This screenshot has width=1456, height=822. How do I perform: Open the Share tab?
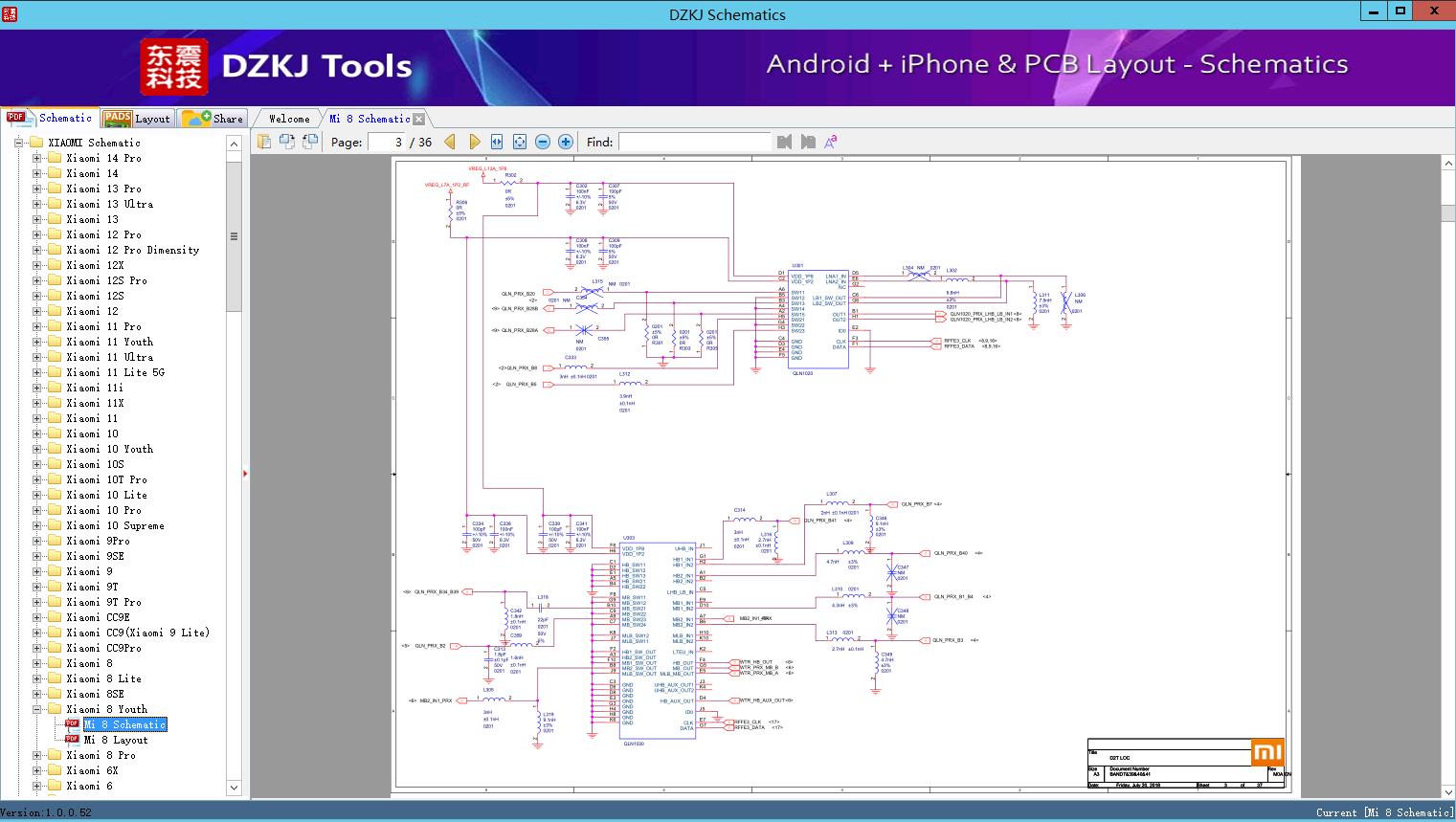point(213,119)
